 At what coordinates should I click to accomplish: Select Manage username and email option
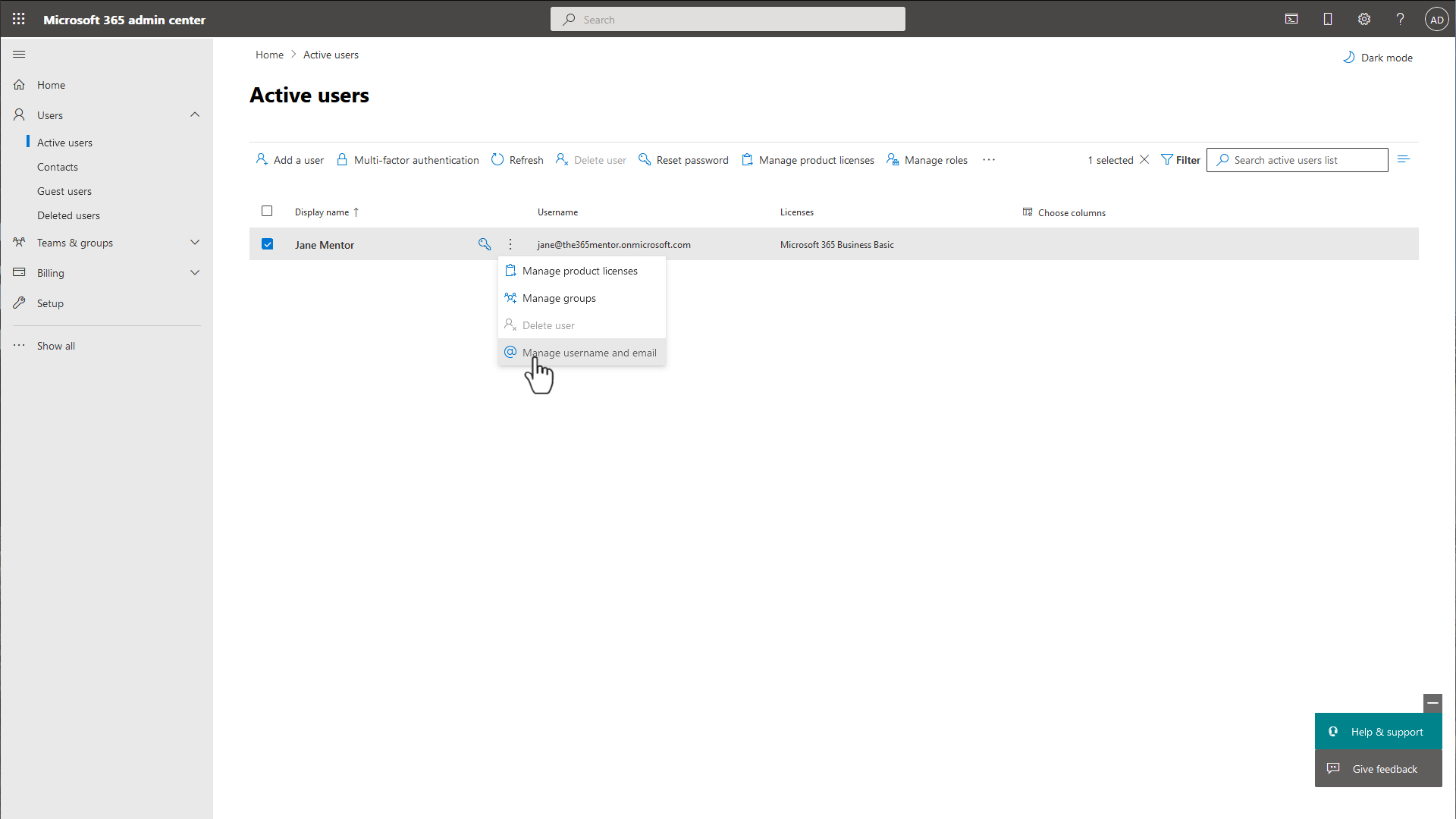click(589, 352)
